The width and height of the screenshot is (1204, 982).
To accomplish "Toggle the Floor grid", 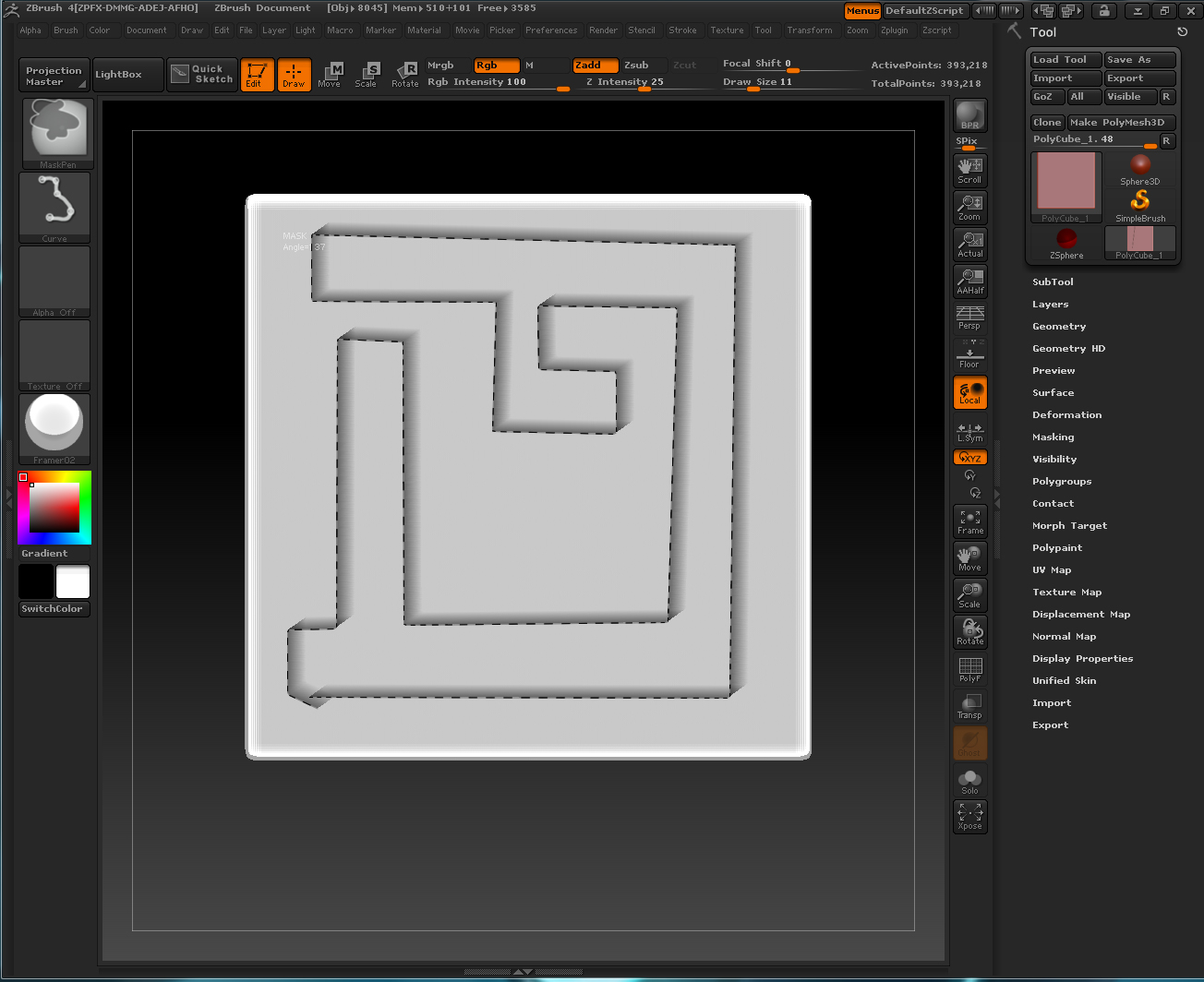I will click(969, 354).
